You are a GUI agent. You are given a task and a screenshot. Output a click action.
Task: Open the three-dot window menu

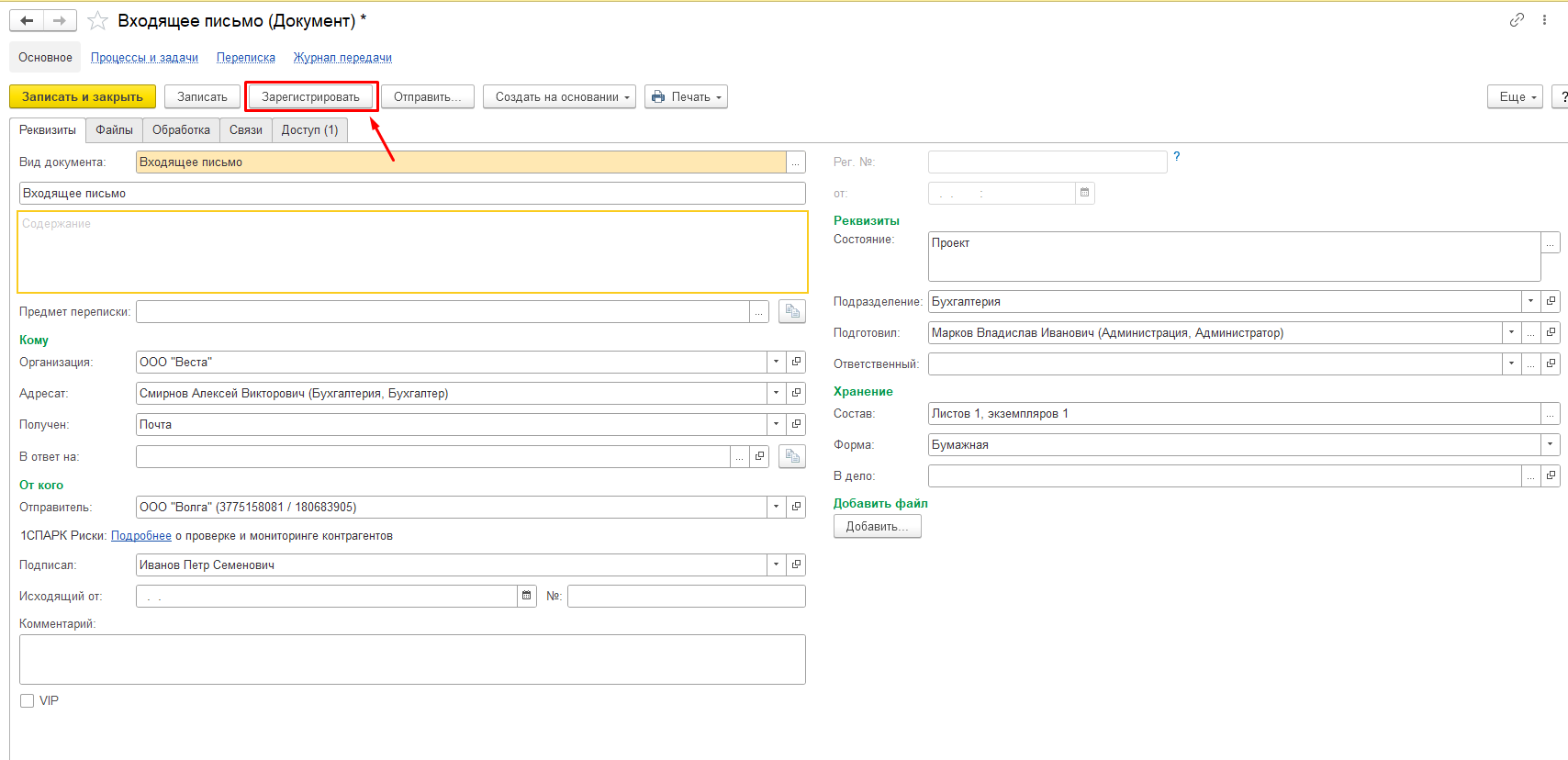(x=1544, y=20)
